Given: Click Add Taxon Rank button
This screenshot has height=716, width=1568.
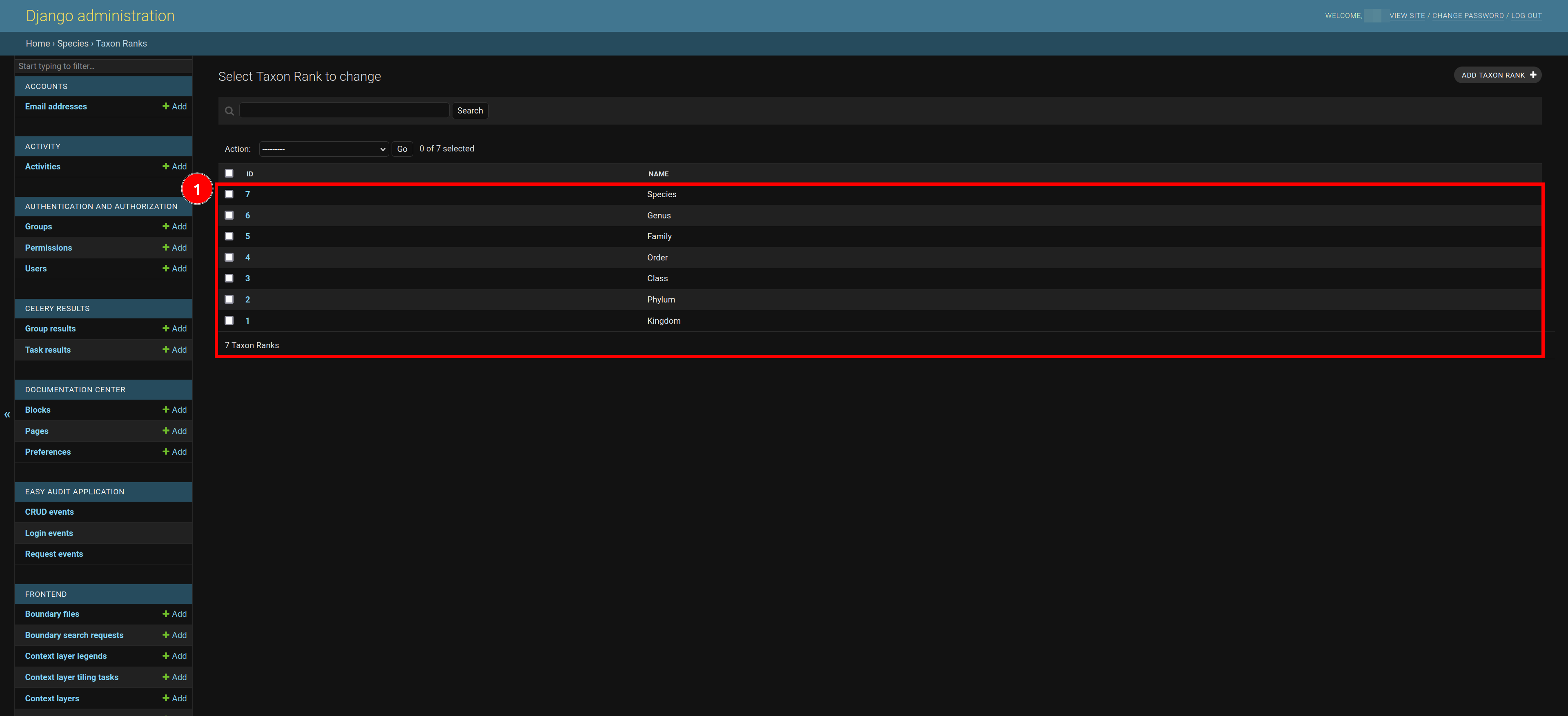Looking at the screenshot, I should pos(1497,75).
